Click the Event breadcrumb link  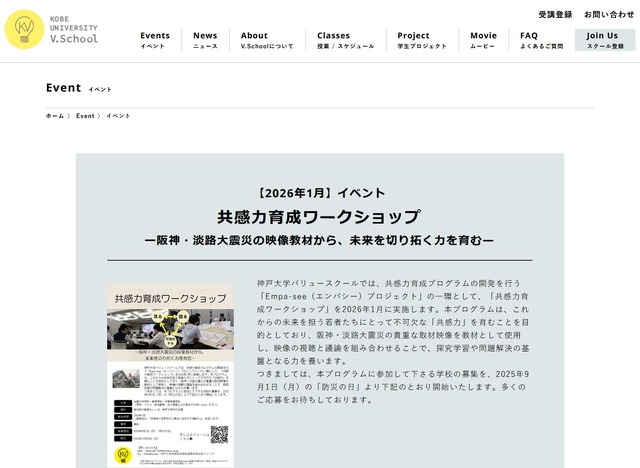pos(85,116)
